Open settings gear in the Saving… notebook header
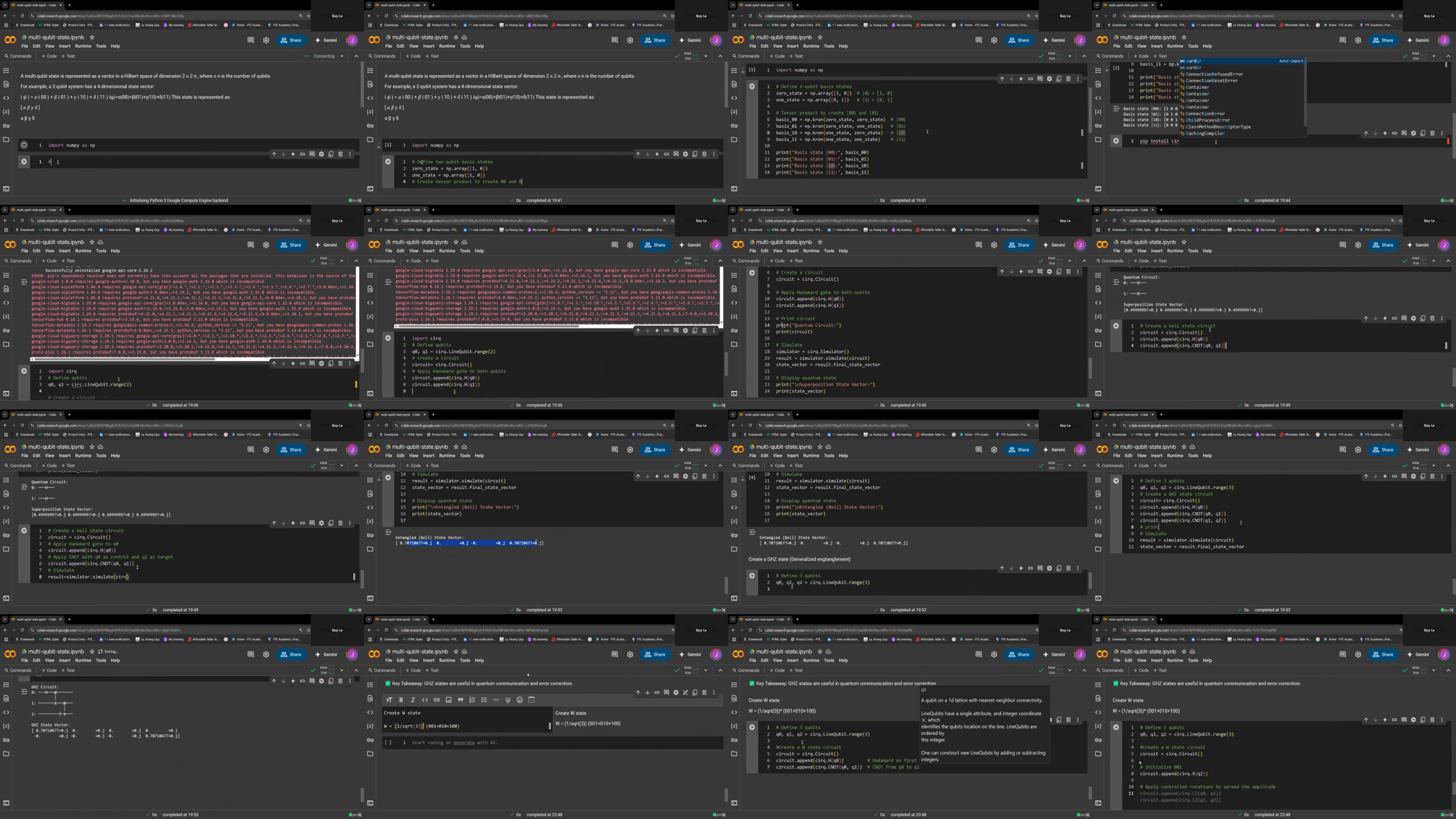 click(266, 655)
